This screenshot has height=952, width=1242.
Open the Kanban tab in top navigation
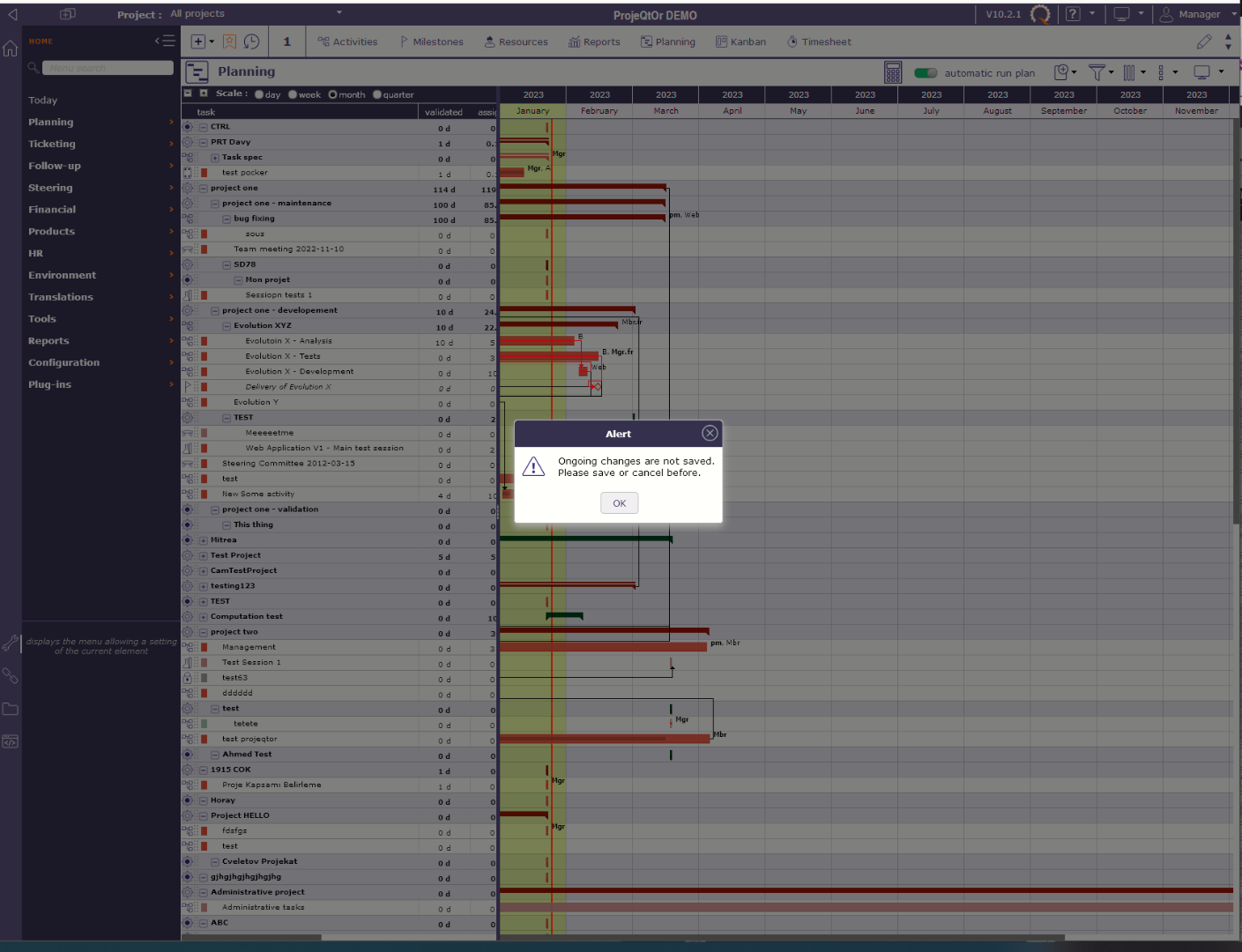point(740,41)
